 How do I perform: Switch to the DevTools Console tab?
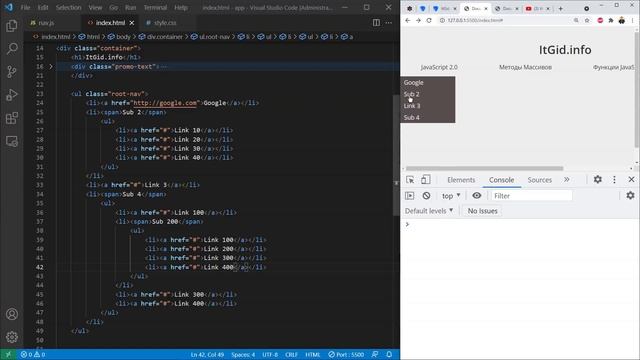(501, 180)
